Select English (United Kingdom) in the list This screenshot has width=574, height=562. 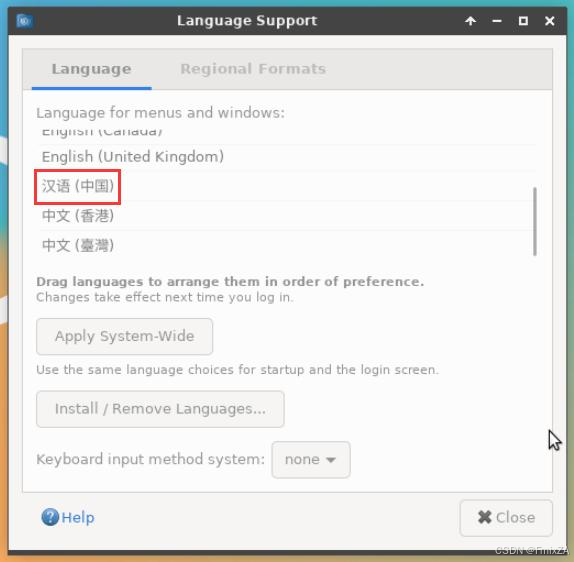click(287, 157)
